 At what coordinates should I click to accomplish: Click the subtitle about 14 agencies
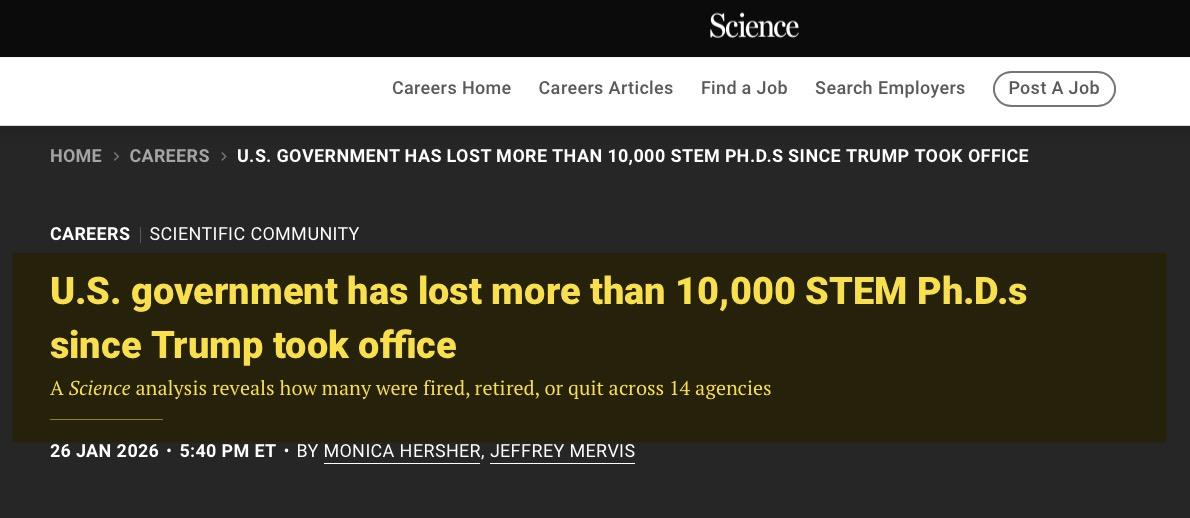pos(410,388)
